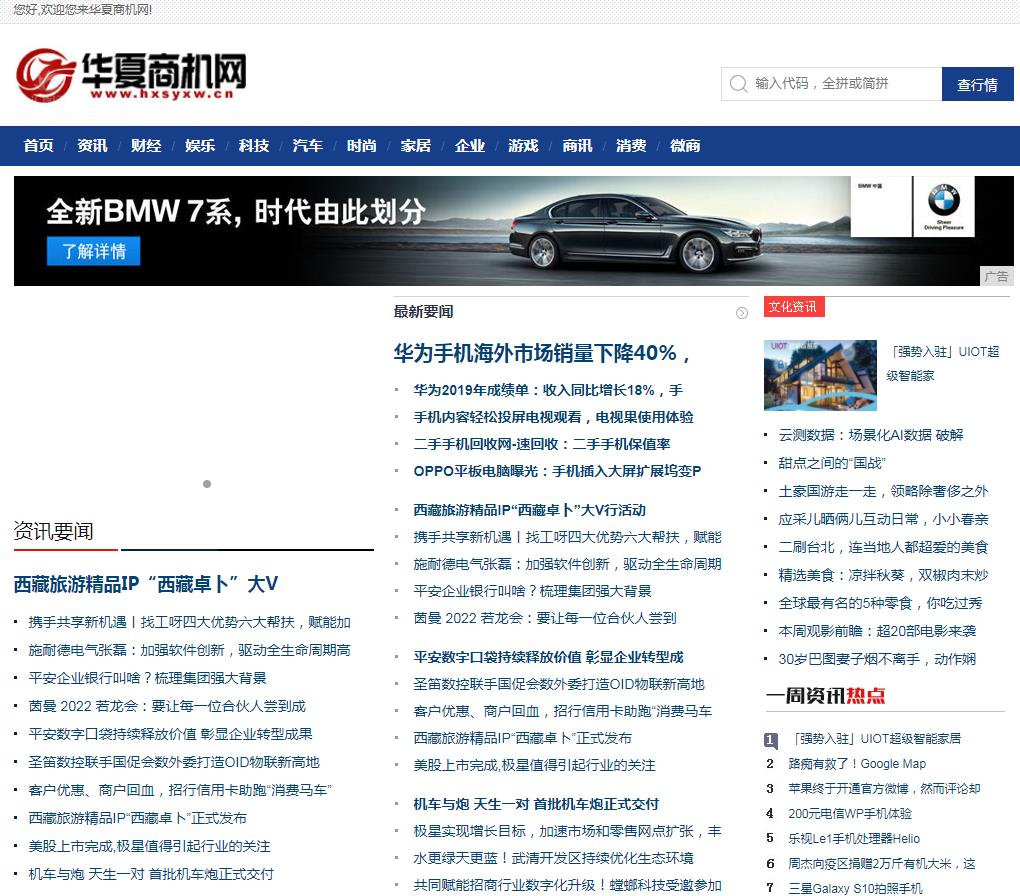This screenshot has width=1020, height=896.
Task: Click the 文化资讯 red tab
Action: tap(794, 307)
